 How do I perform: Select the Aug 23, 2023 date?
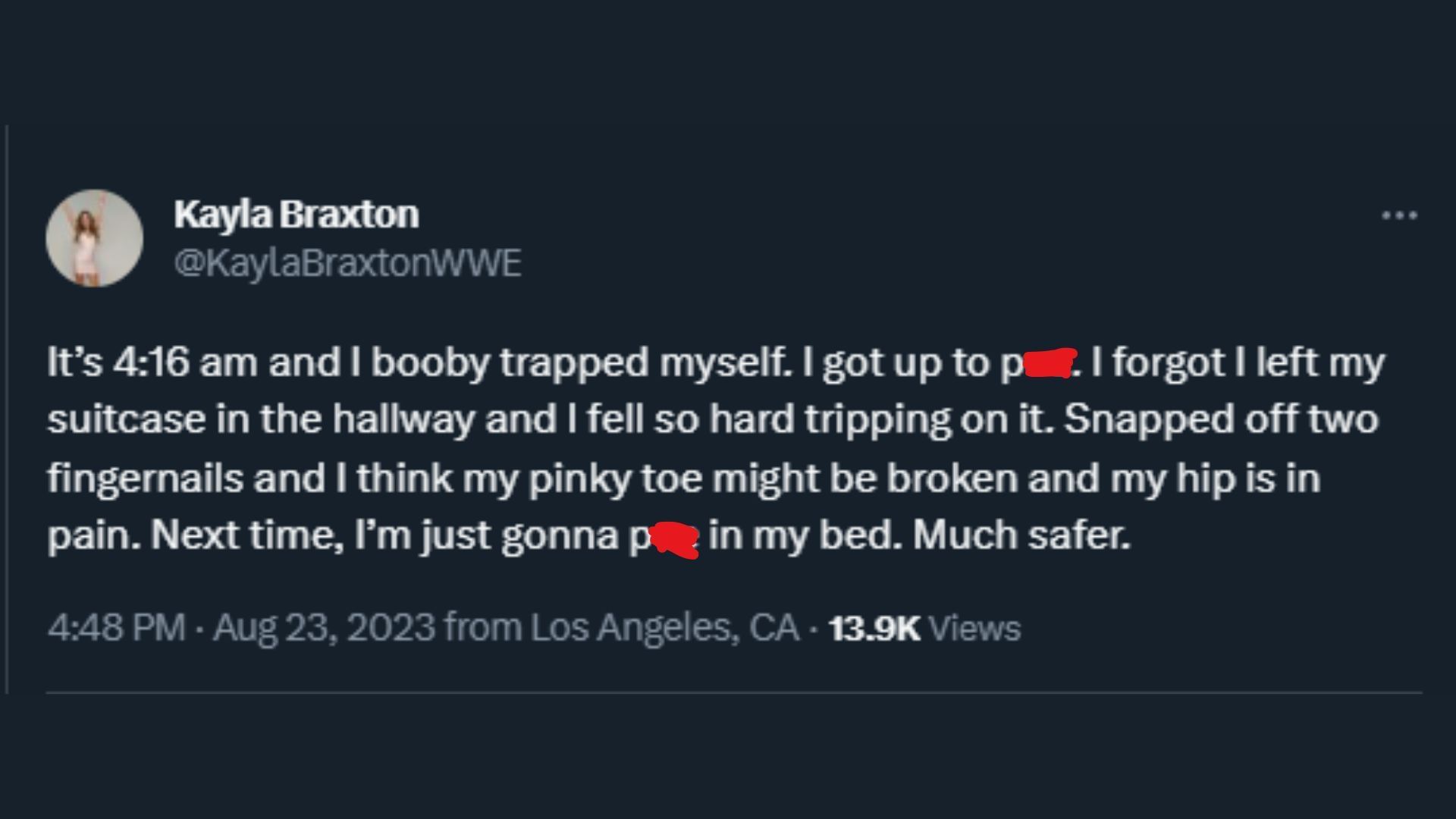click(324, 628)
